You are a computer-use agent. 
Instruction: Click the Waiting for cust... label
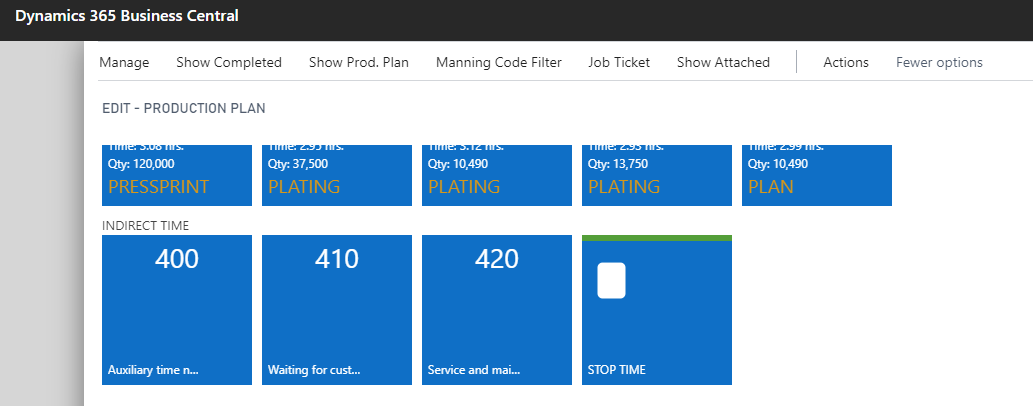314,370
